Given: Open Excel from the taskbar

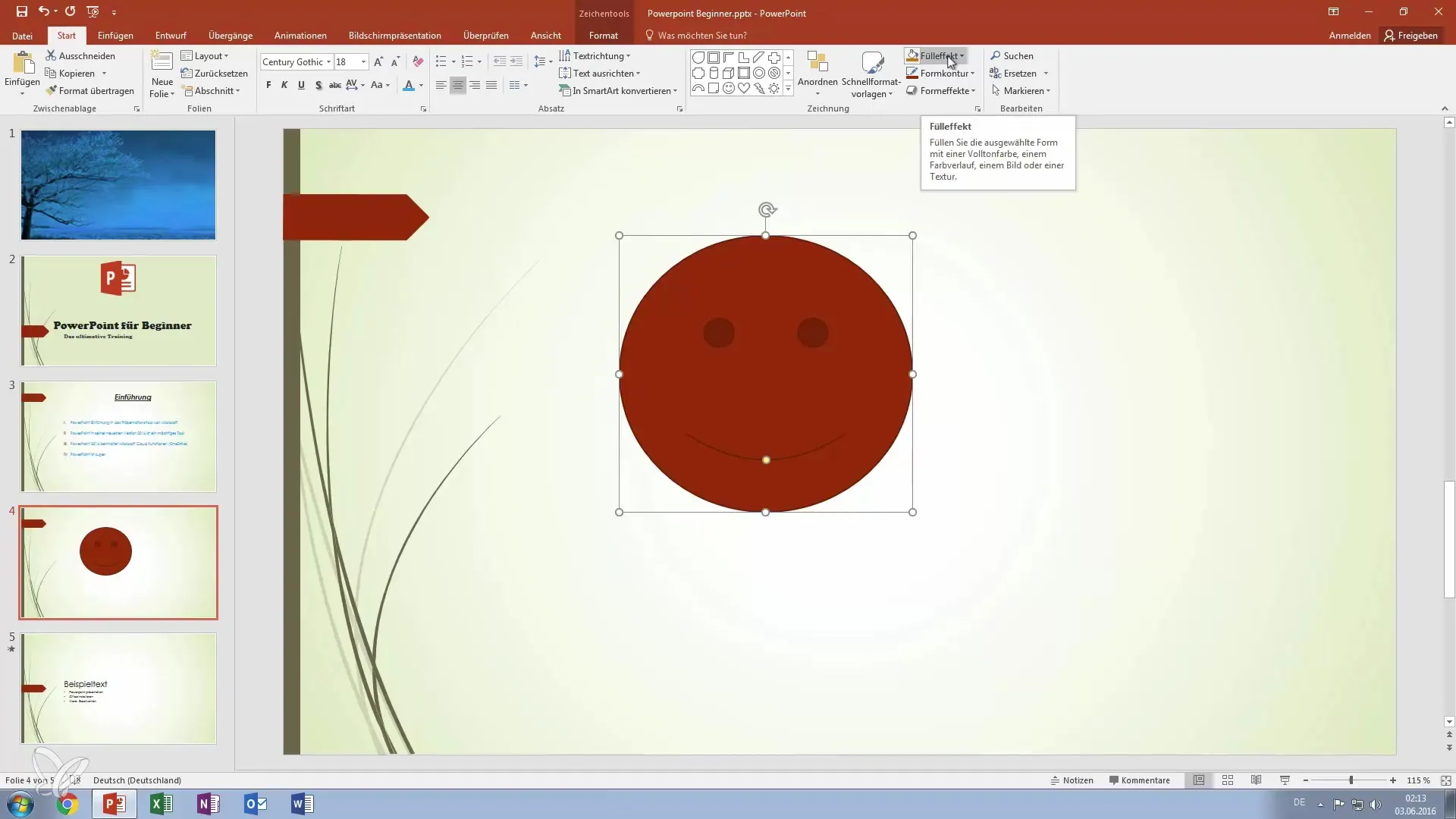Looking at the screenshot, I should tap(162, 804).
